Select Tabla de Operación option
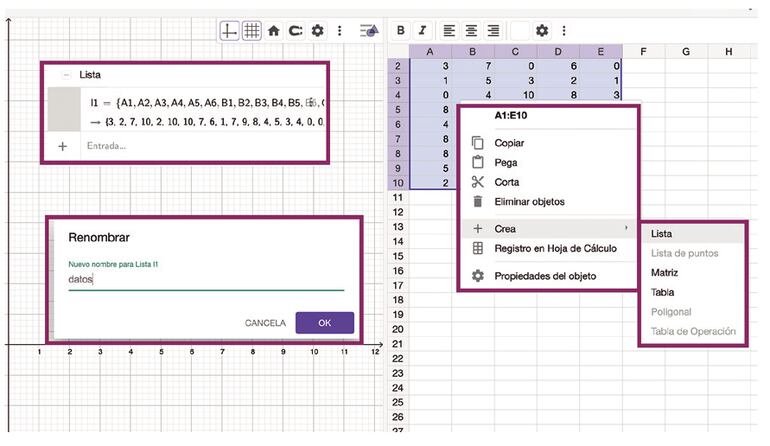This screenshot has width=770, height=446. pos(693,332)
